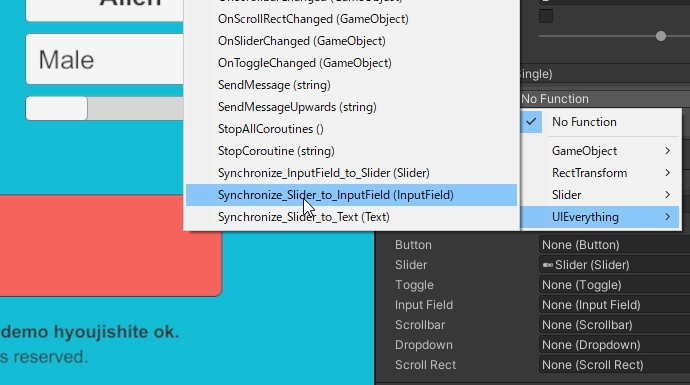Select the checked No Function option
690x385 pixels.
click(x=601, y=122)
